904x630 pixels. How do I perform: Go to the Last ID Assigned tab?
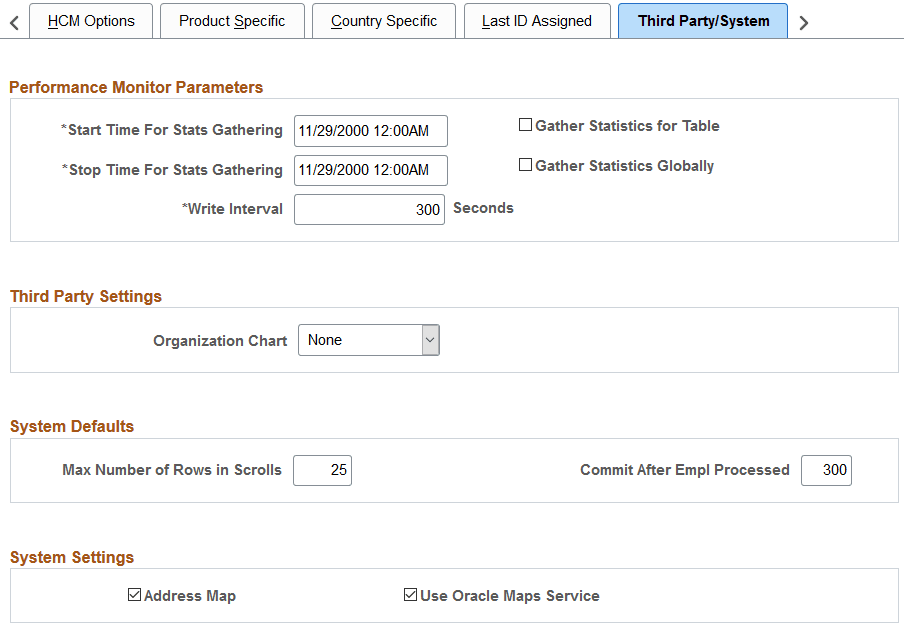pyautogui.click(x=537, y=20)
